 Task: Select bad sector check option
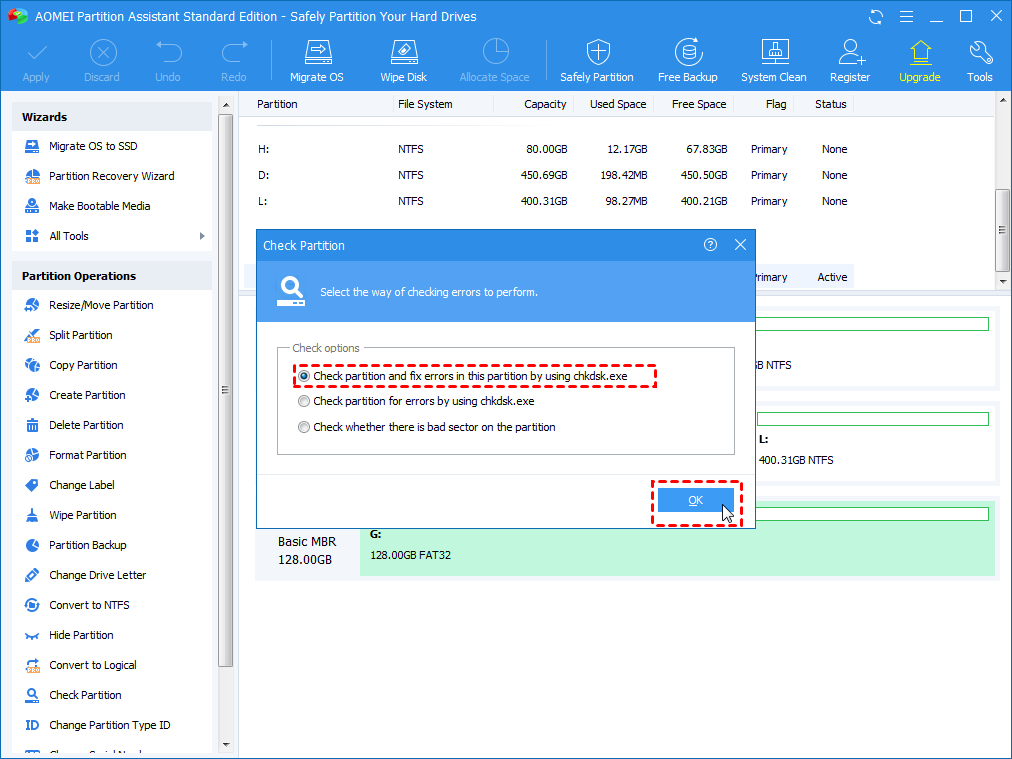[427, 427]
